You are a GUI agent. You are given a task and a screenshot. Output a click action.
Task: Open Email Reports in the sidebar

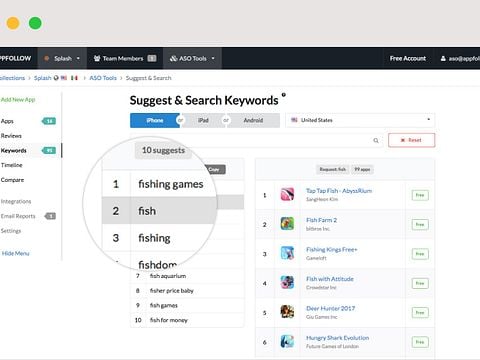click(x=18, y=216)
